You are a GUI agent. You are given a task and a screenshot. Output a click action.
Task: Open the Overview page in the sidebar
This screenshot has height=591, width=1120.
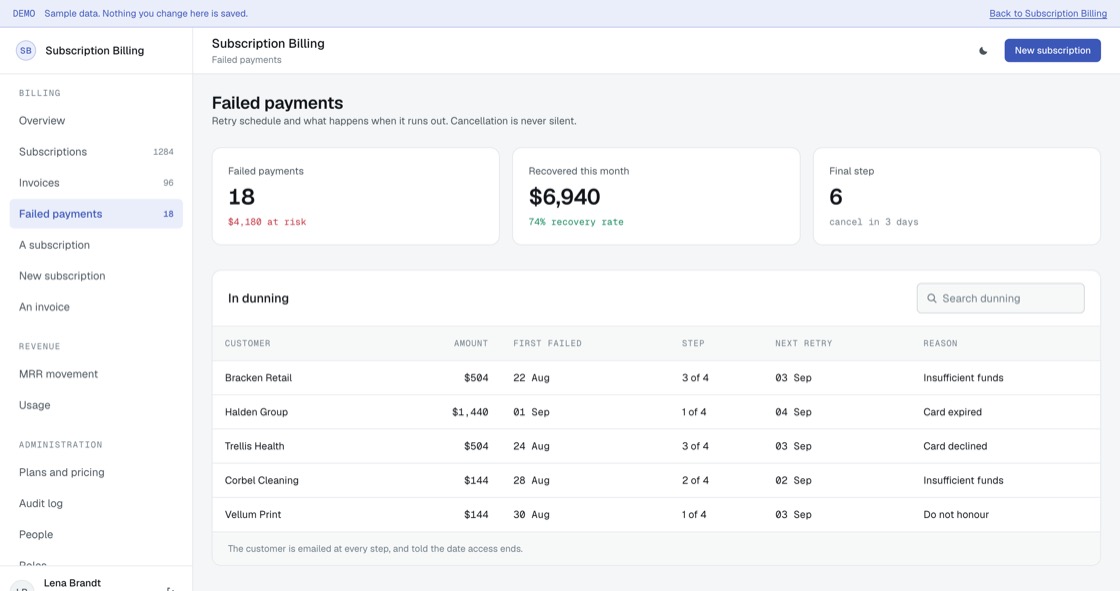click(x=96, y=121)
